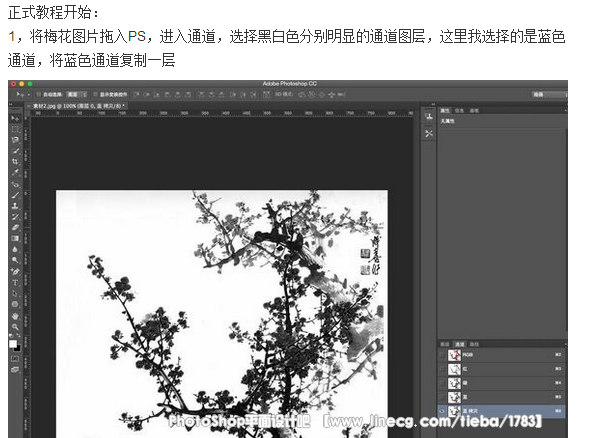This screenshot has height=438, width=592.
Task: Open the auto-select 图层 dropdown
Action: (x=77, y=94)
